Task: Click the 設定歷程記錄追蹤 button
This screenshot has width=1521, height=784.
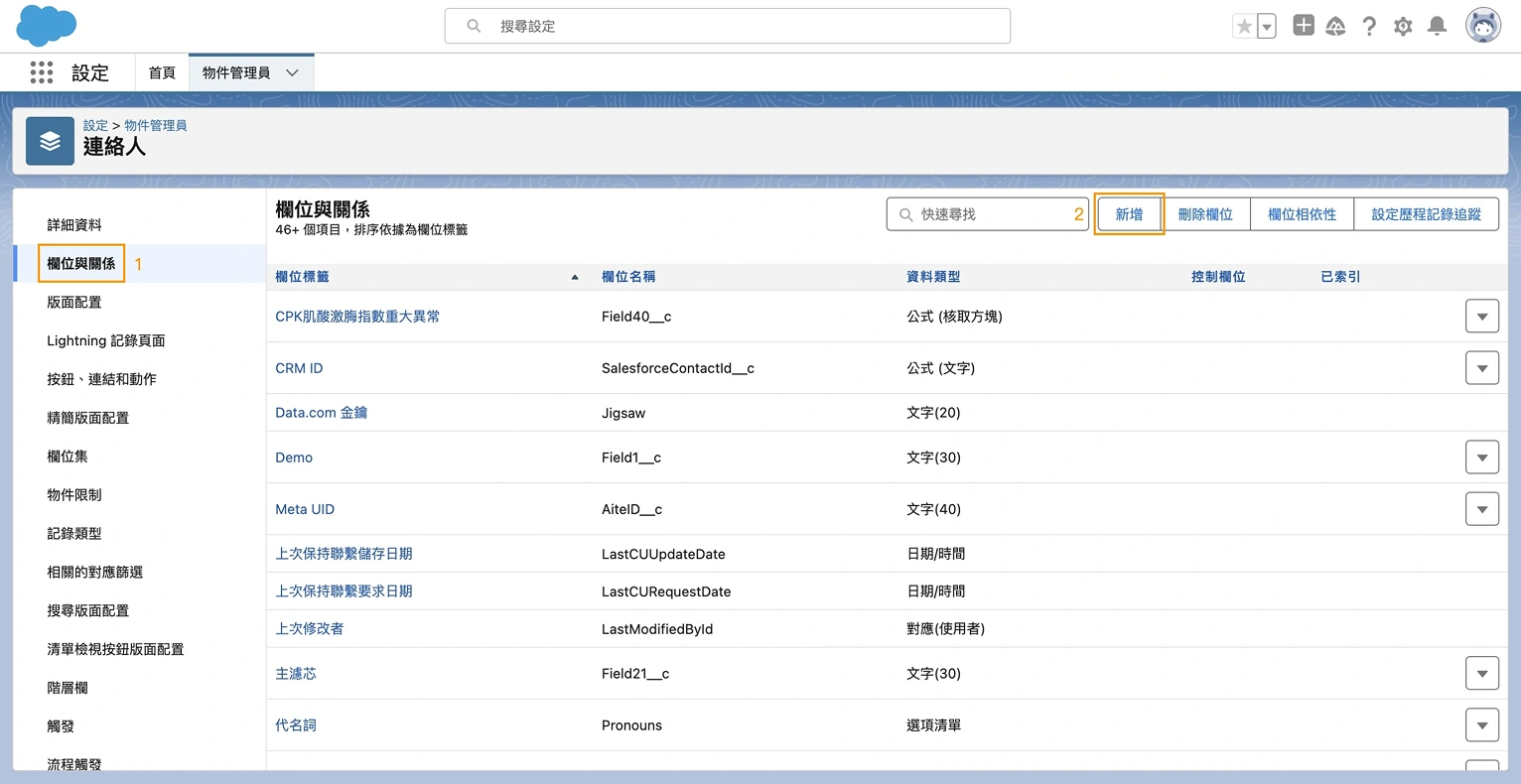Action: pyautogui.click(x=1427, y=213)
